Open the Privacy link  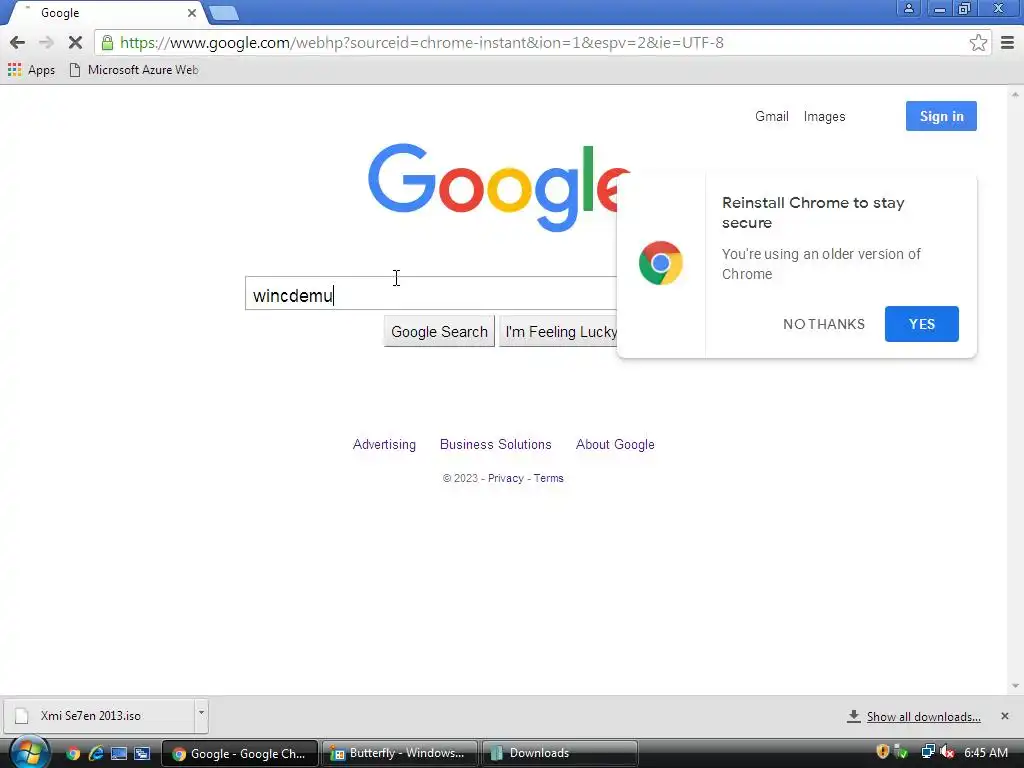[505, 478]
